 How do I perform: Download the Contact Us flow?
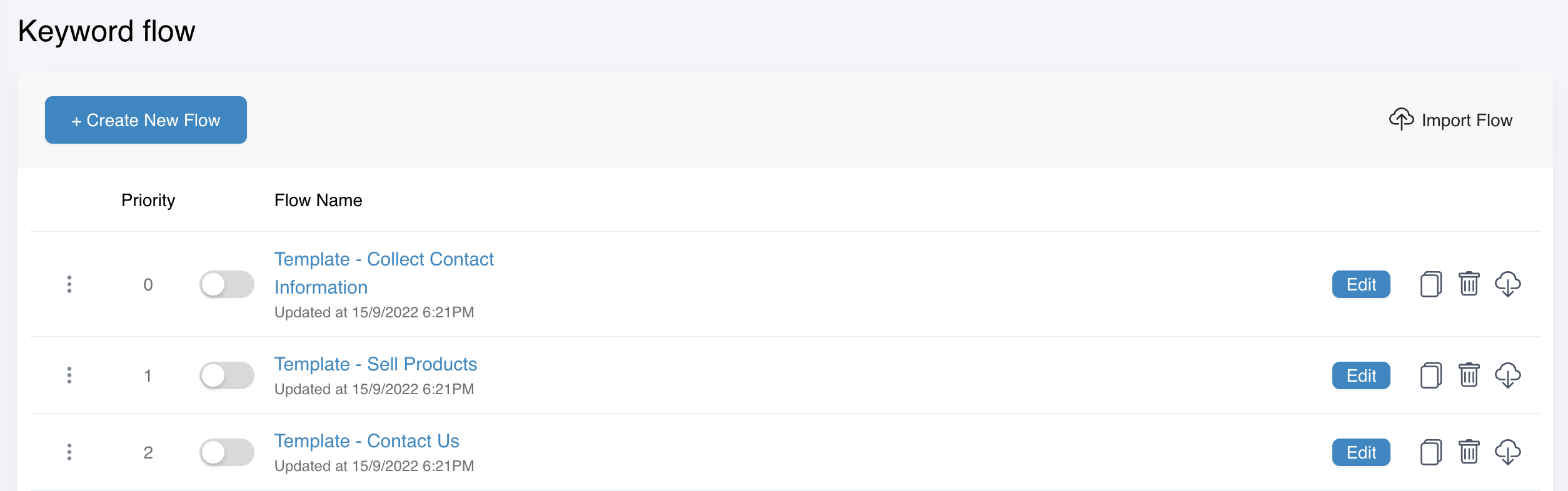coord(1507,452)
